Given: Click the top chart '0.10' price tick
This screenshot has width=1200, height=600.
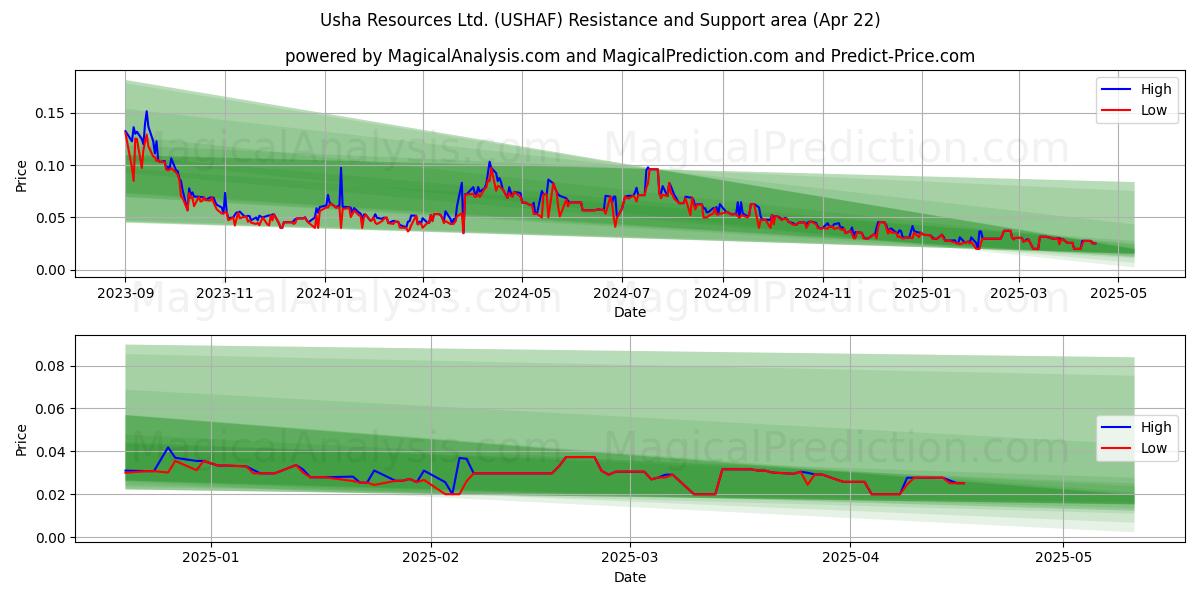Looking at the screenshot, I should click(52, 166).
